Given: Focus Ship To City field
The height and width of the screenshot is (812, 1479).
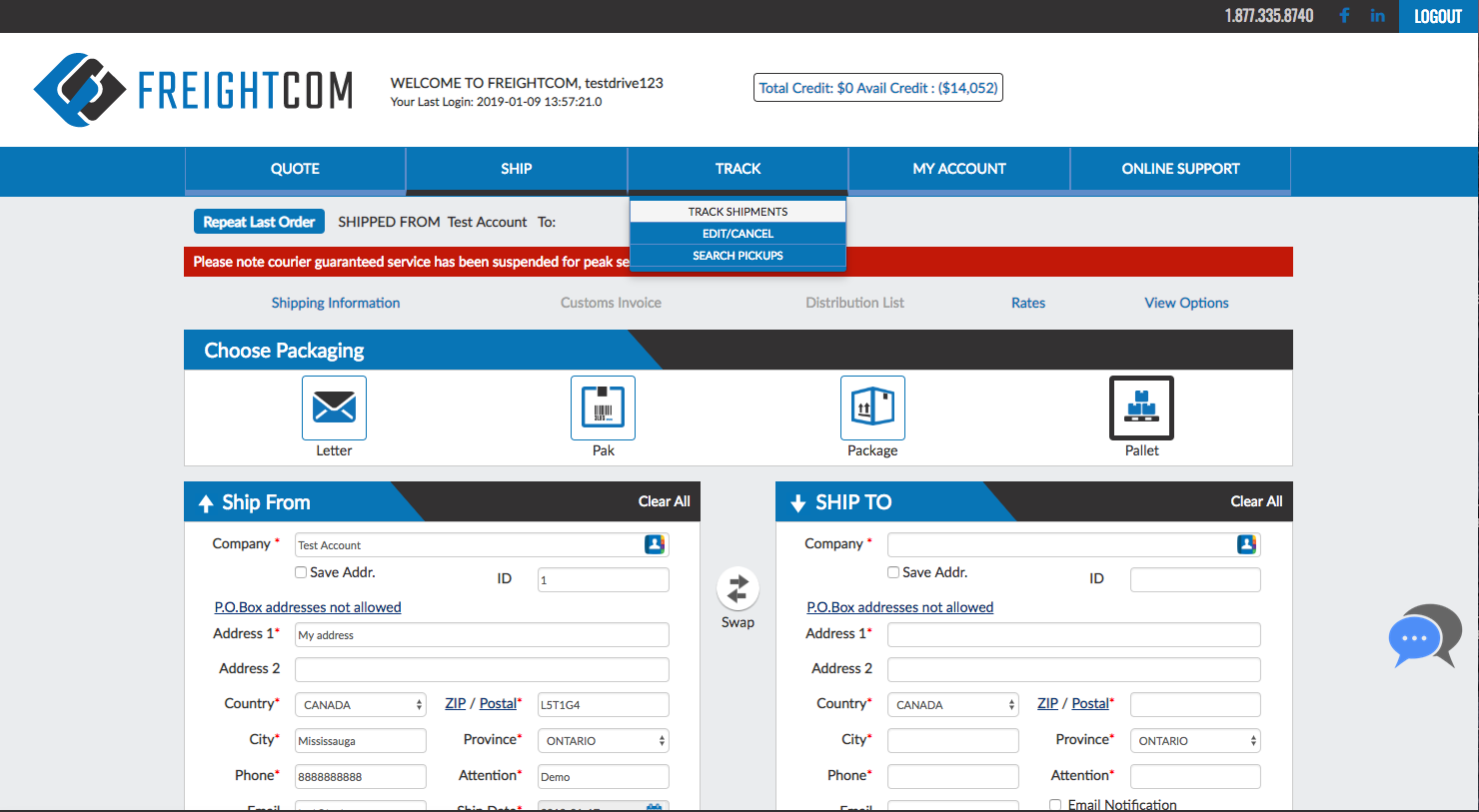Looking at the screenshot, I should [x=953, y=741].
